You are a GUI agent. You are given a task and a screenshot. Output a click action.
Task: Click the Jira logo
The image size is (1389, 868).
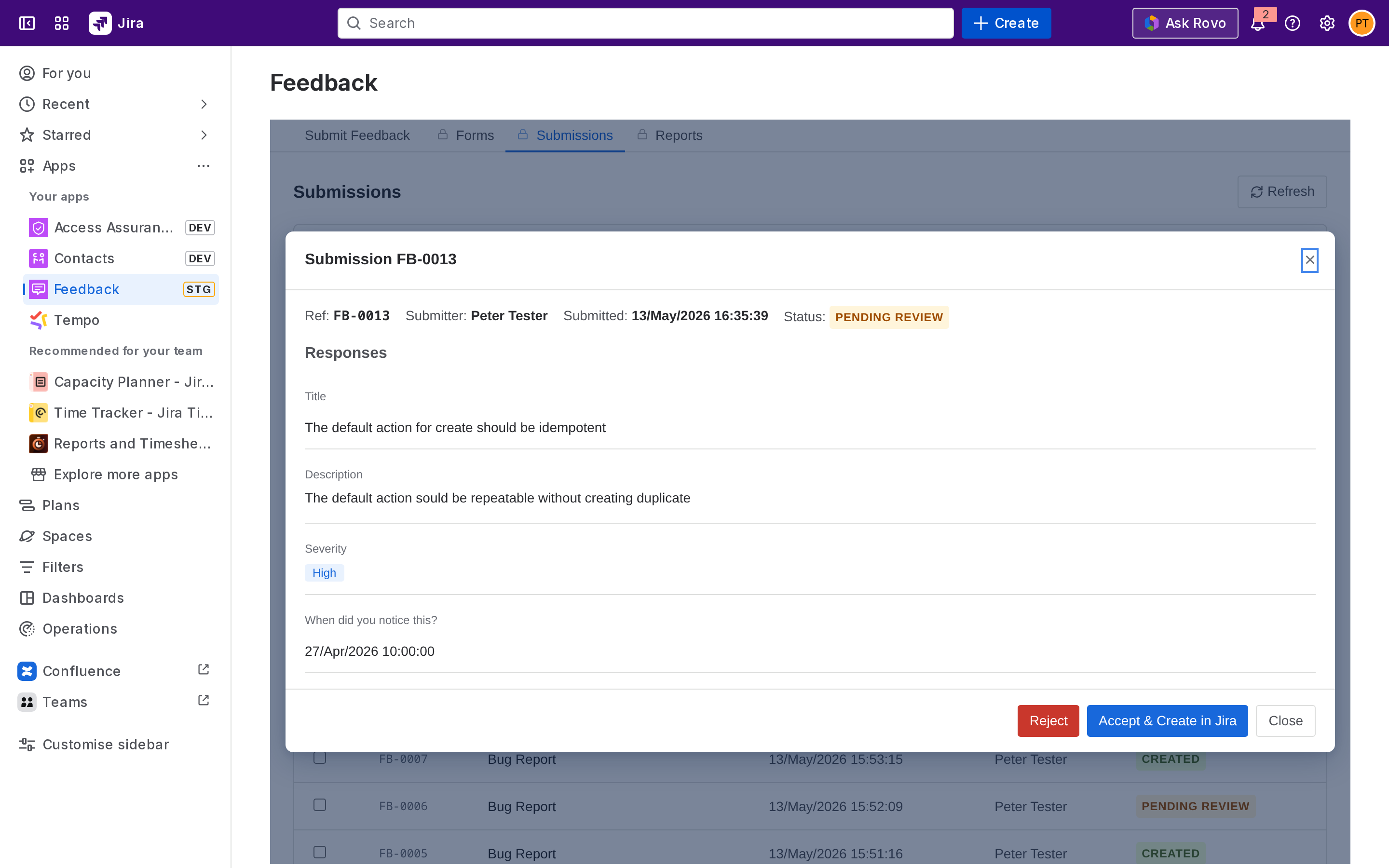[x=117, y=23]
